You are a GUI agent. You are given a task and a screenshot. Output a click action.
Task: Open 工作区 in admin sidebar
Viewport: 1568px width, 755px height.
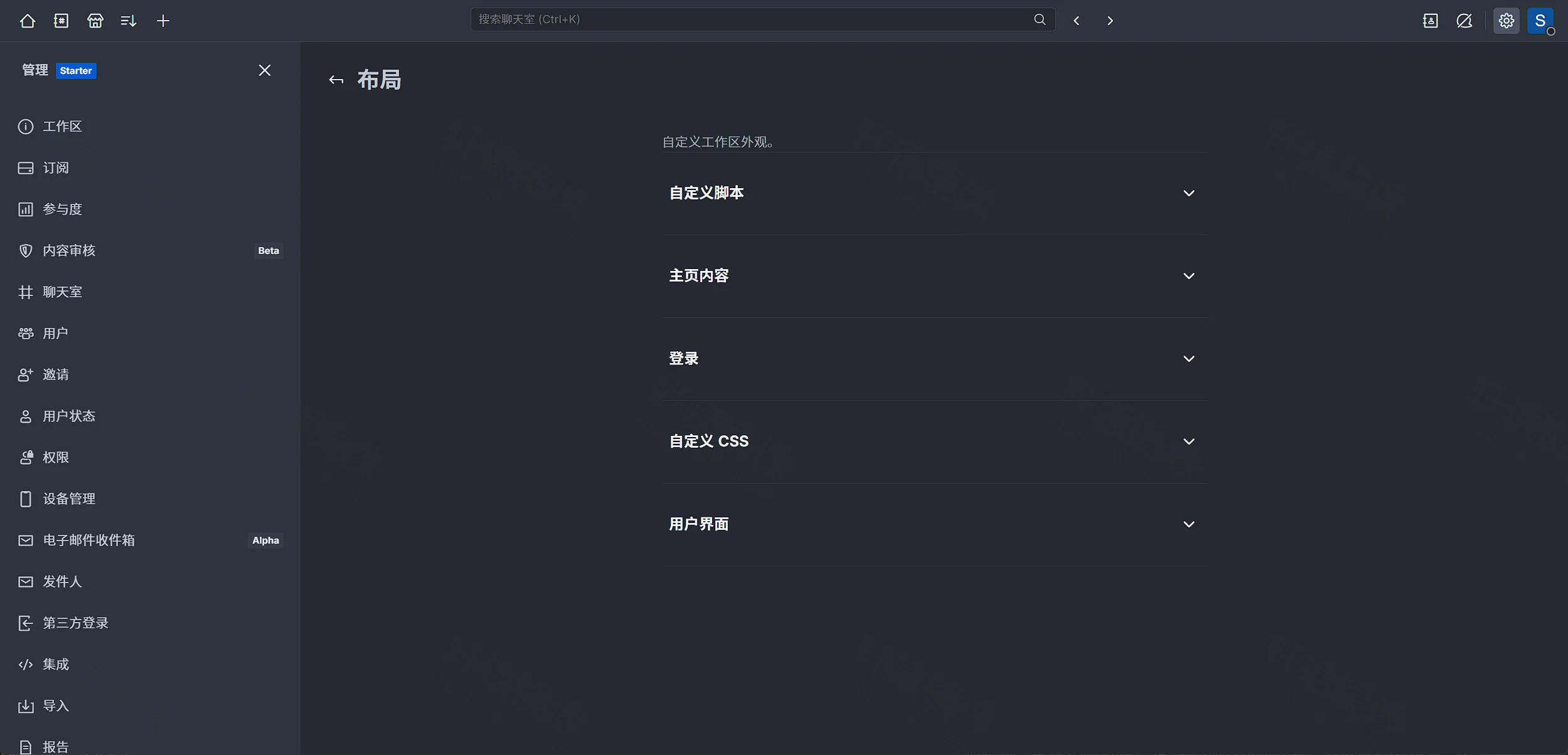point(150,127)
